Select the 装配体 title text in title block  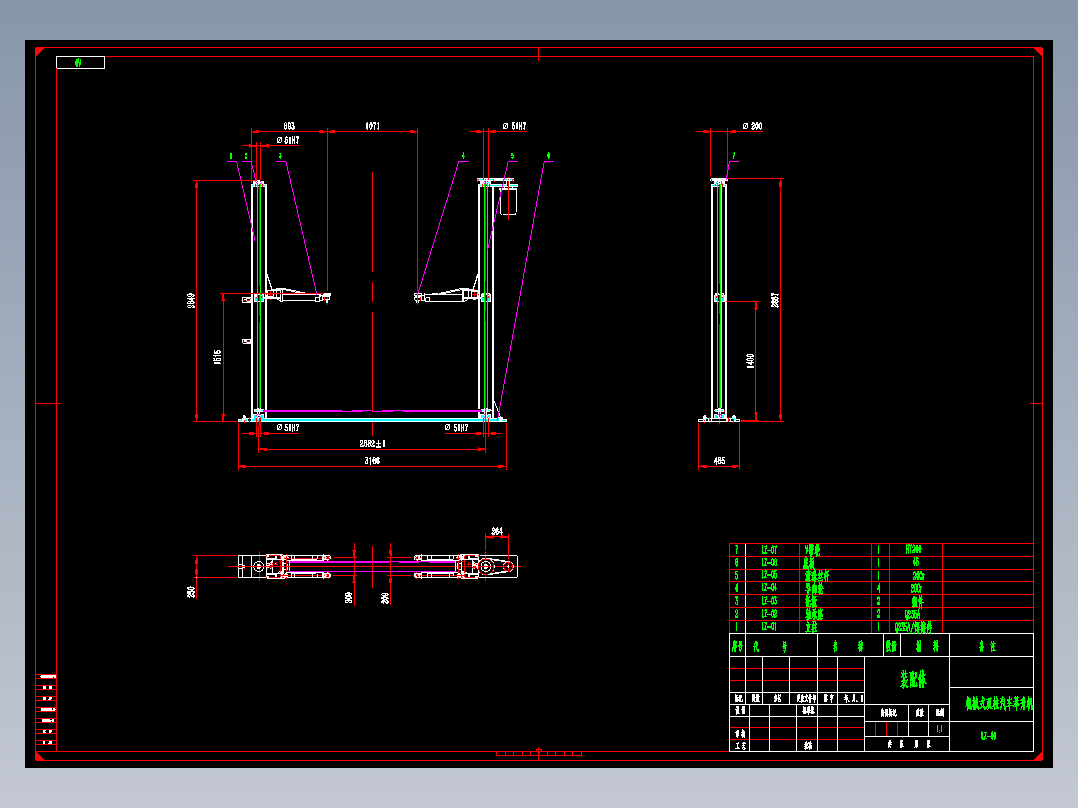[x=913, y=679]
